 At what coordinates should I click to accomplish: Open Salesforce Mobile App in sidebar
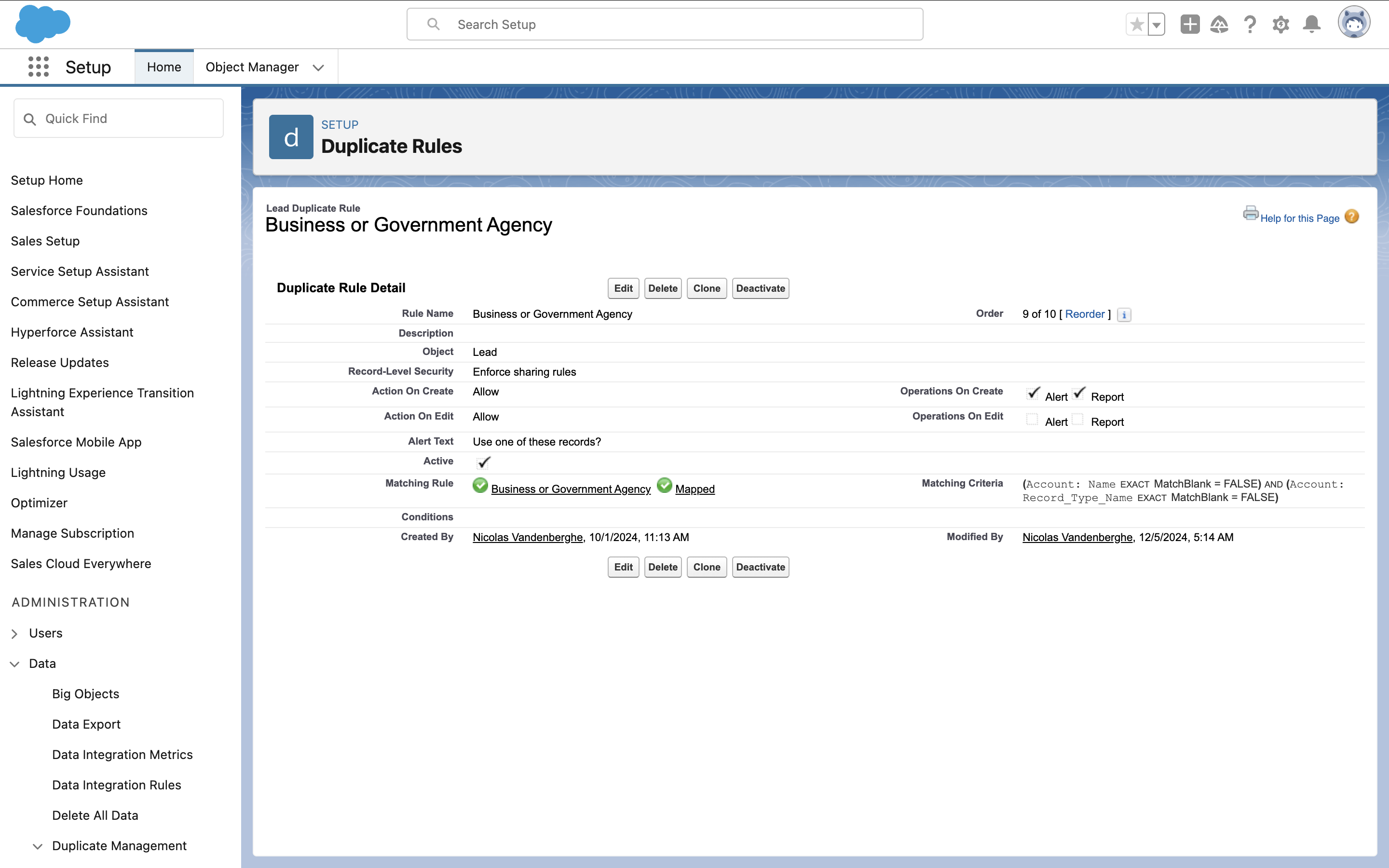click(x=76, y=442)
